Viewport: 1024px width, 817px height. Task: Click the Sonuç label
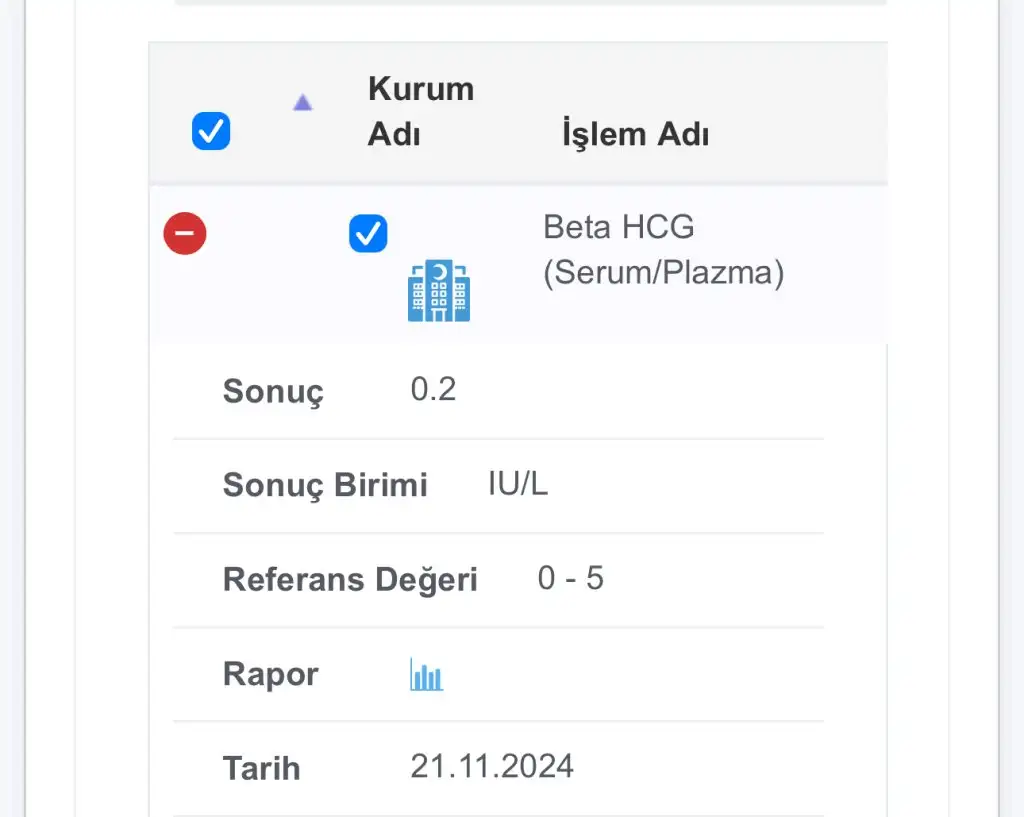pos(273,391)
